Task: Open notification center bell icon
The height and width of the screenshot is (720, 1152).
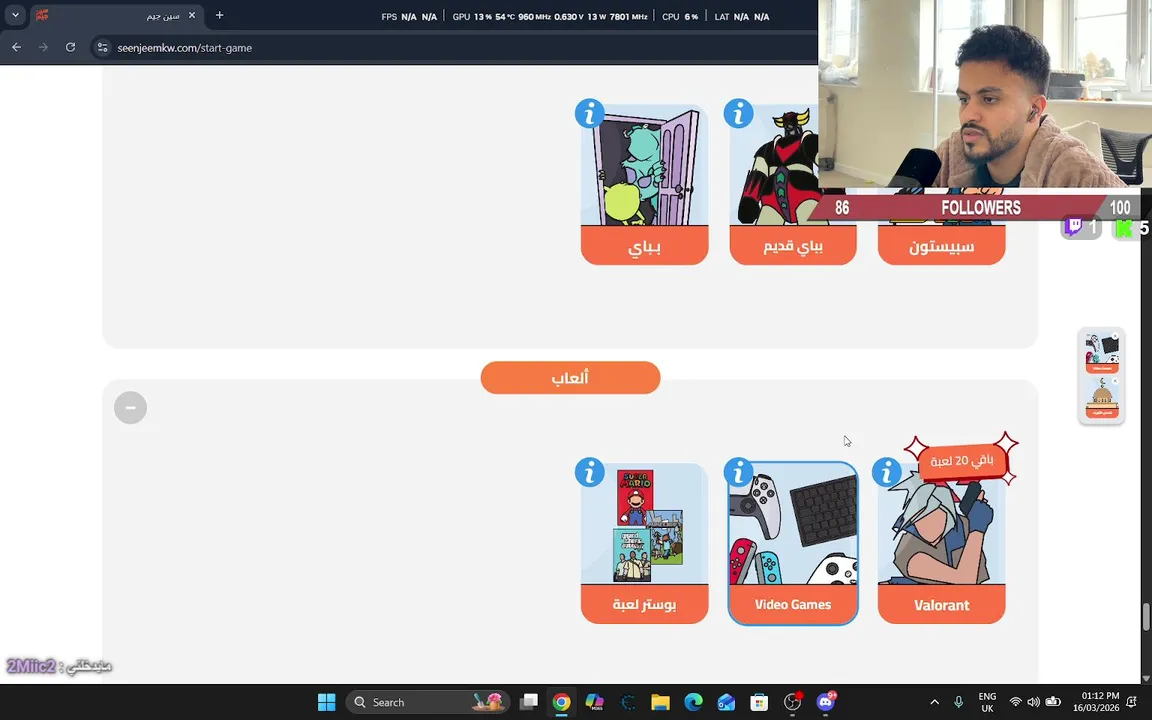Action: tap(1132, 702)
